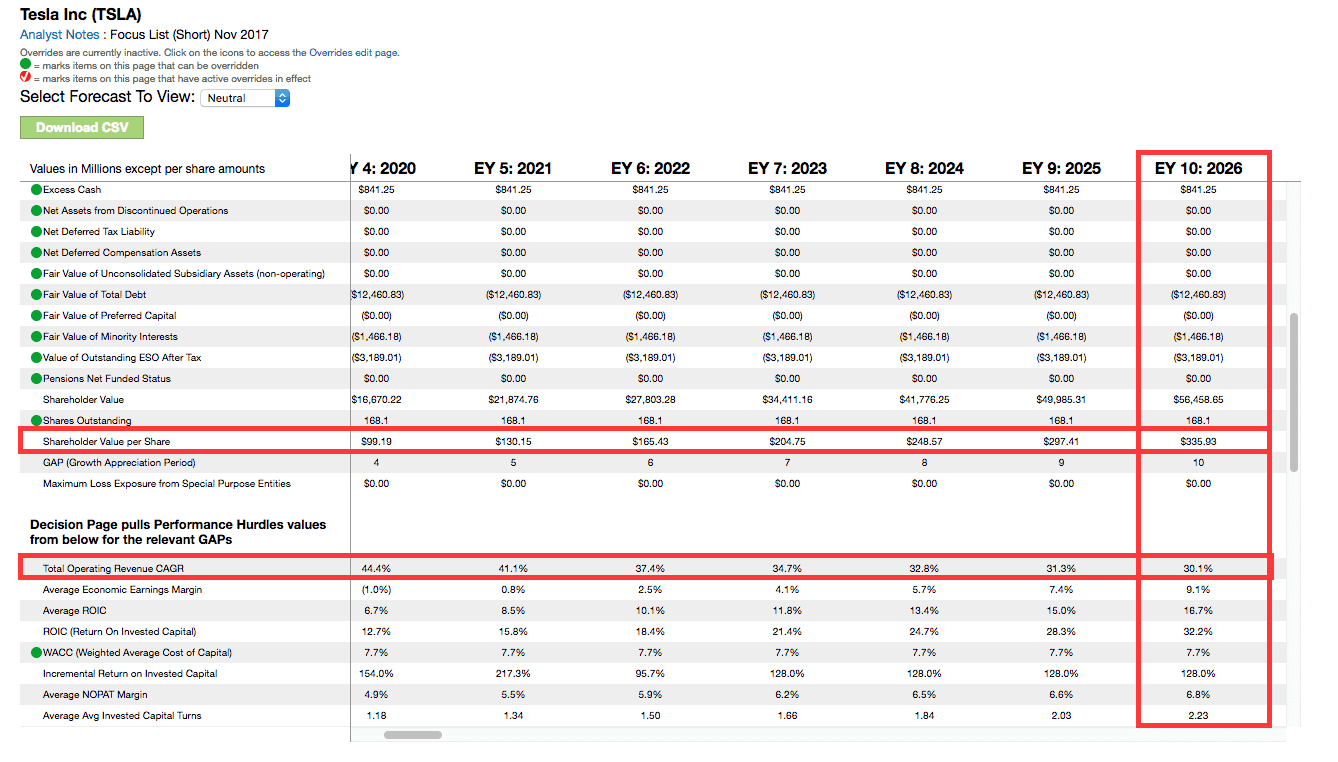Click the 6.8% average NOPAT margin cell
The height and width of the screenshot is (762, 1338).
1198,695
